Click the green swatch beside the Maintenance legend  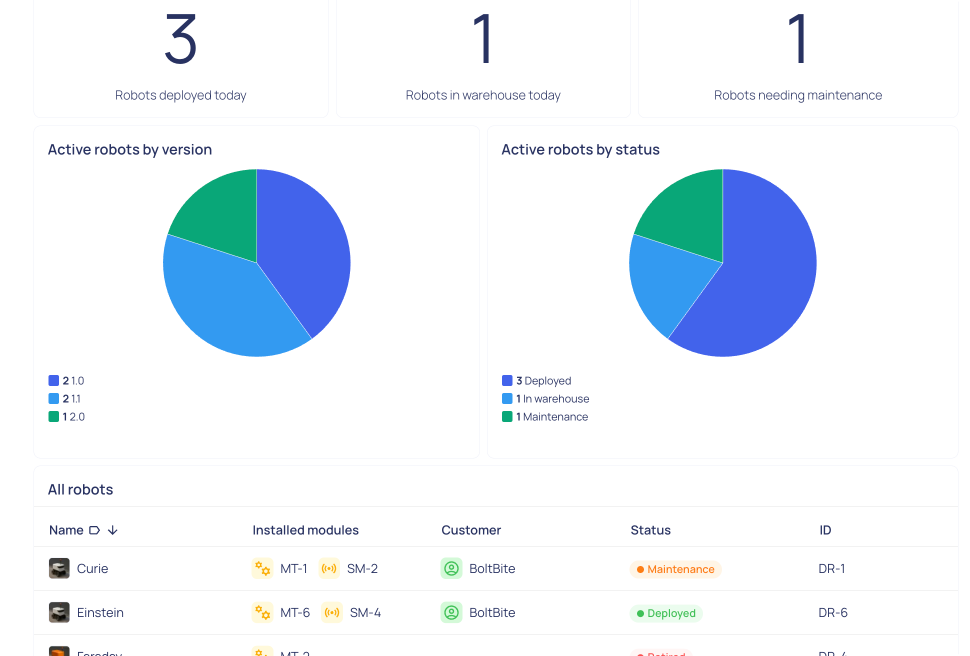click(506, 416)
